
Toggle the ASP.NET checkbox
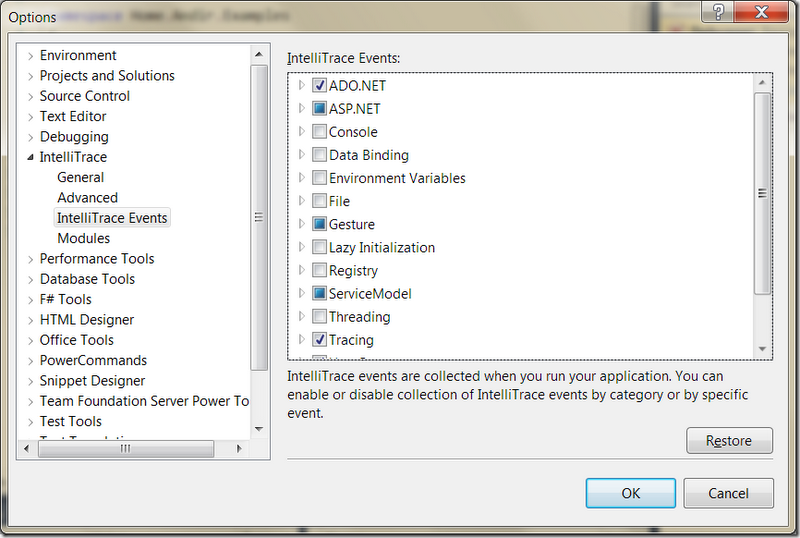(319, 108)
